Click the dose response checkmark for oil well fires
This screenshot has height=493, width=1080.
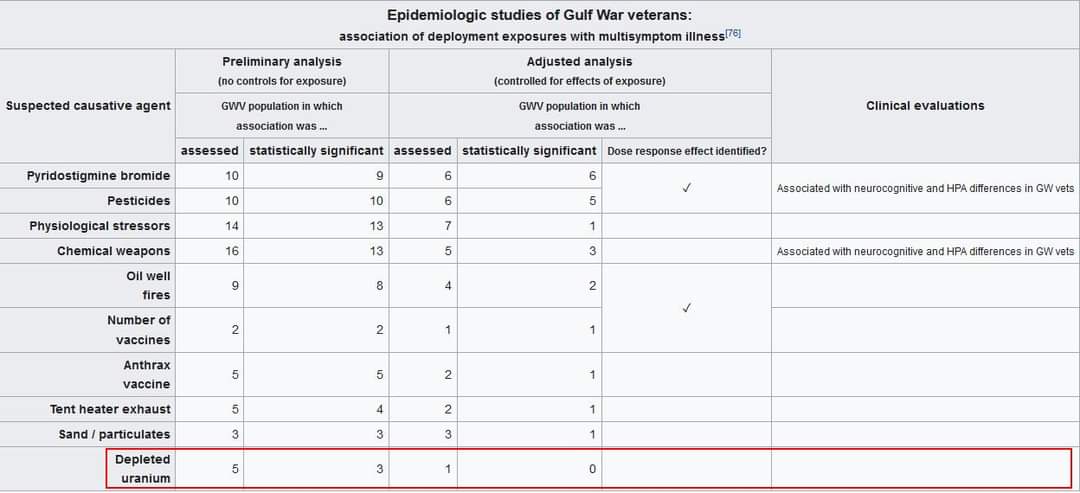click(687, 308)
